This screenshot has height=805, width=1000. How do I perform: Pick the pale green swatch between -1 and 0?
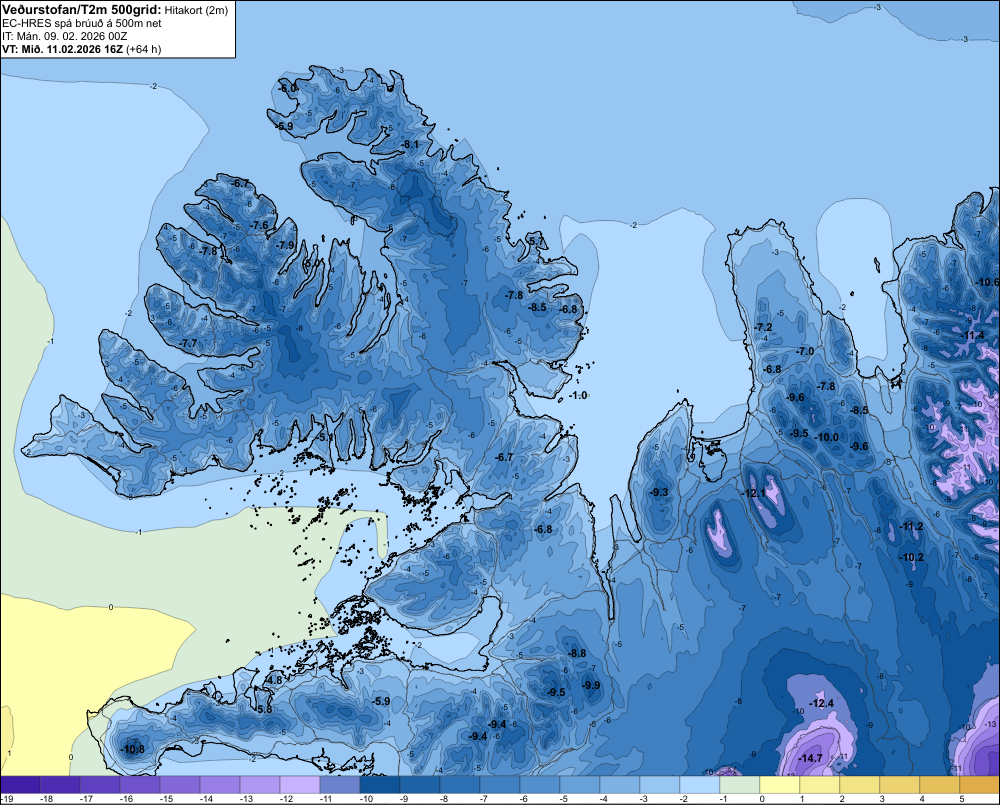(x=740, y=785)
